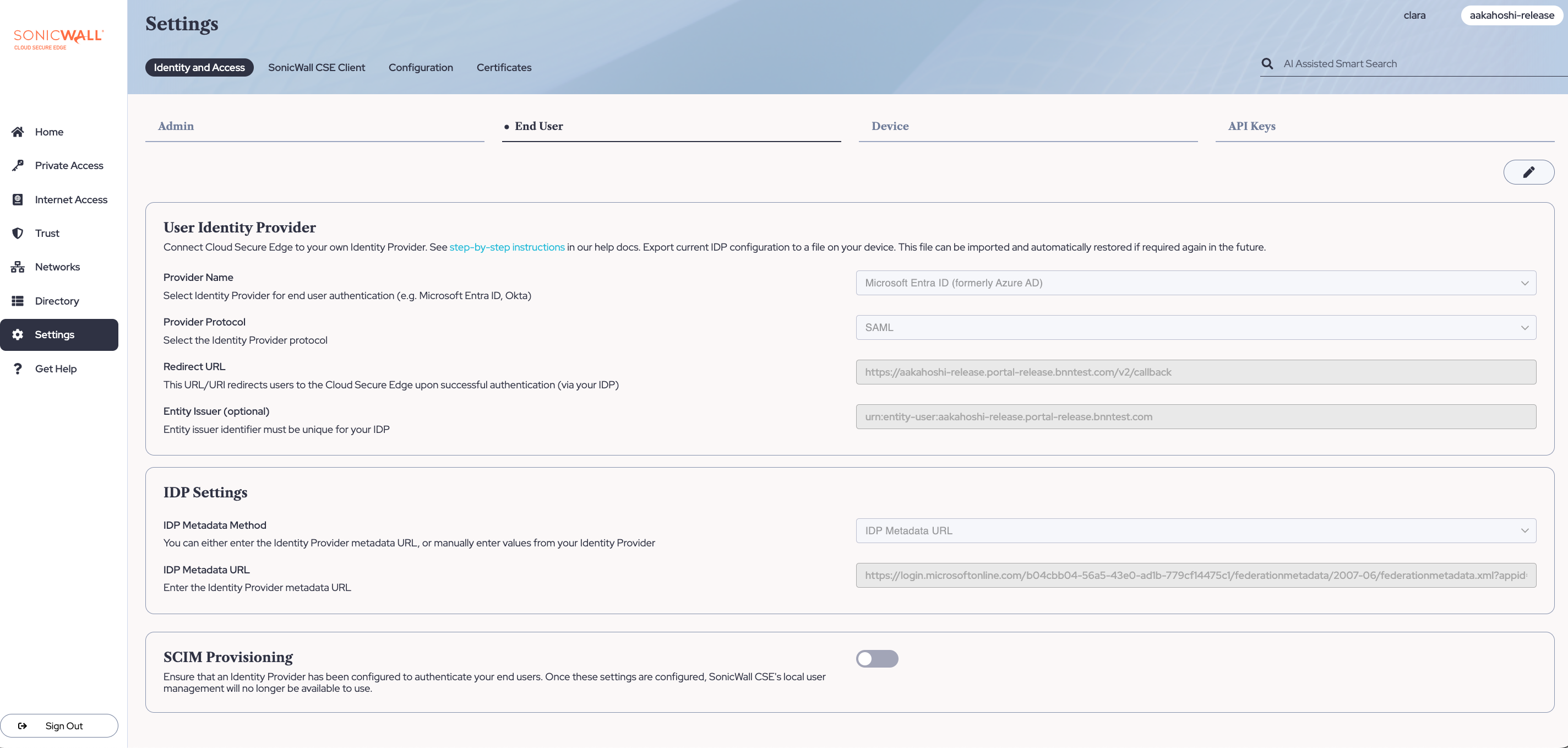Viewport: 1568px width, 748px height.
Task: Click the aakahoshi-release organization badge
Action: 1511,15
